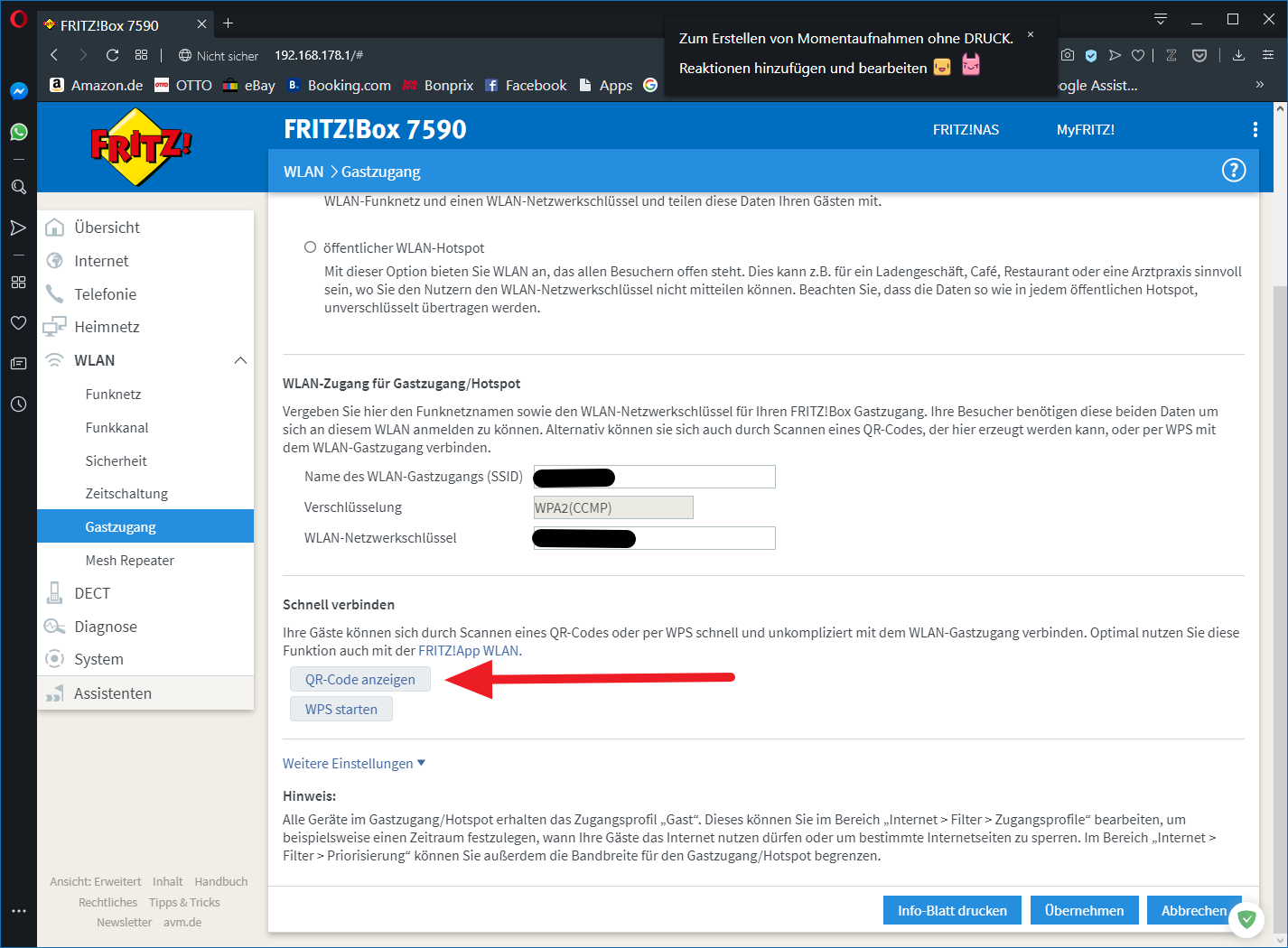Open the Amazon.de bookmark

point(96,85)
